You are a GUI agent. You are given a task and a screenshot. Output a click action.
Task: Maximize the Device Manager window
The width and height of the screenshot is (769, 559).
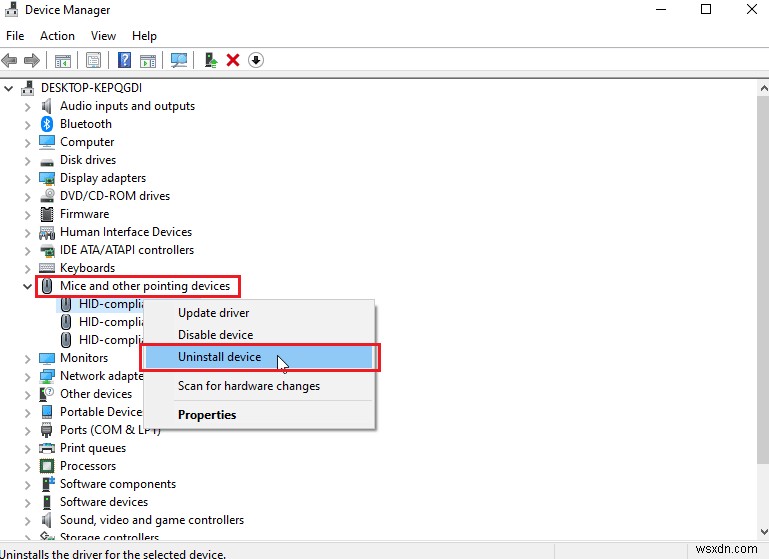[x=706, y=9]
